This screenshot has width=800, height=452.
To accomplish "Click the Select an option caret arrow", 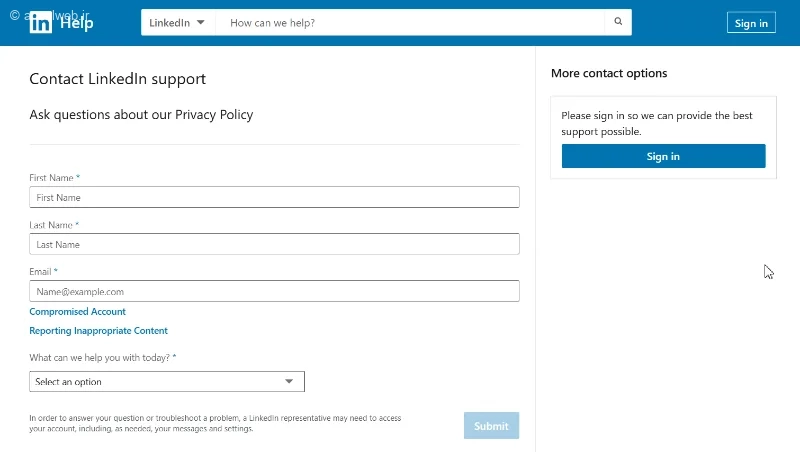I will point(289,382).
